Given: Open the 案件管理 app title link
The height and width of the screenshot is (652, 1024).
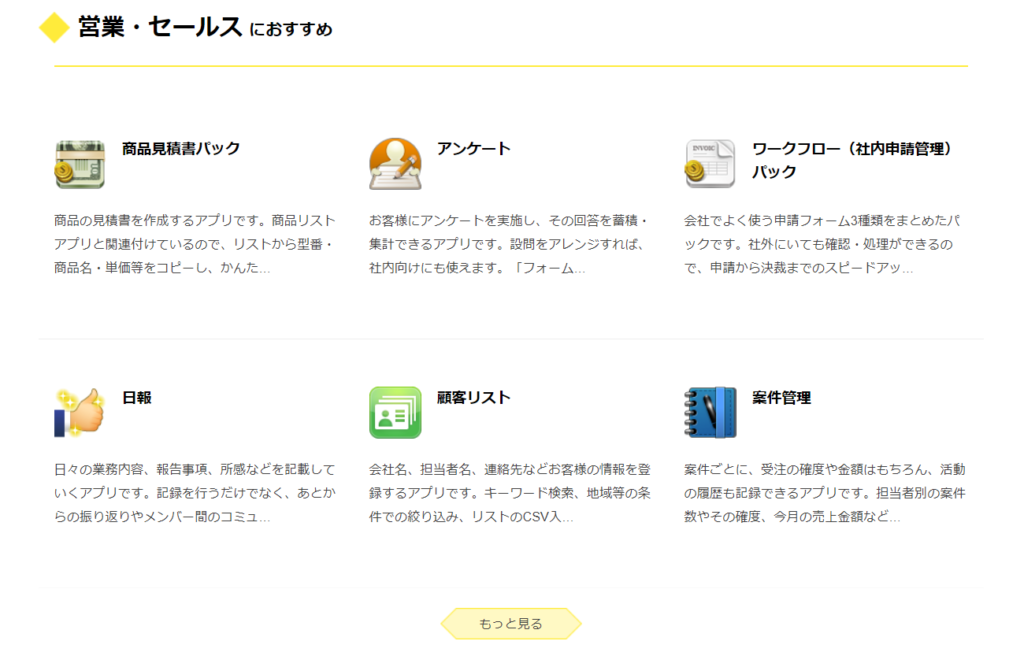Looking at the screenshot, I should 779,395.
